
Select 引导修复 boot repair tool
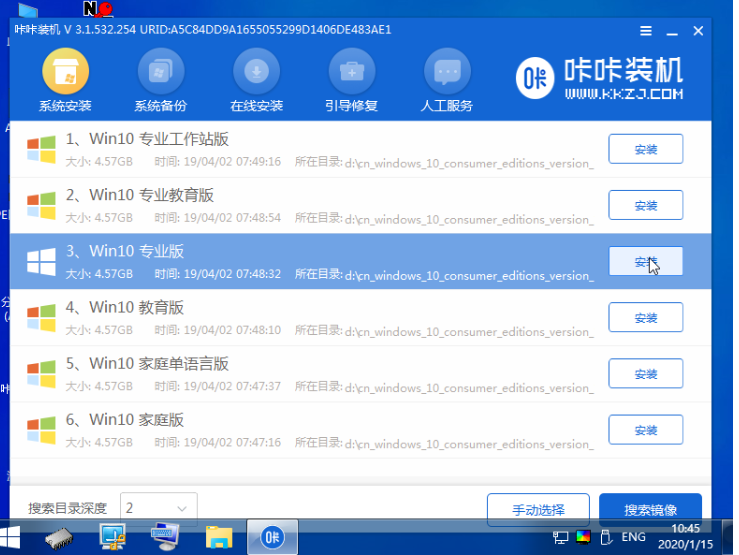point(351,81)
